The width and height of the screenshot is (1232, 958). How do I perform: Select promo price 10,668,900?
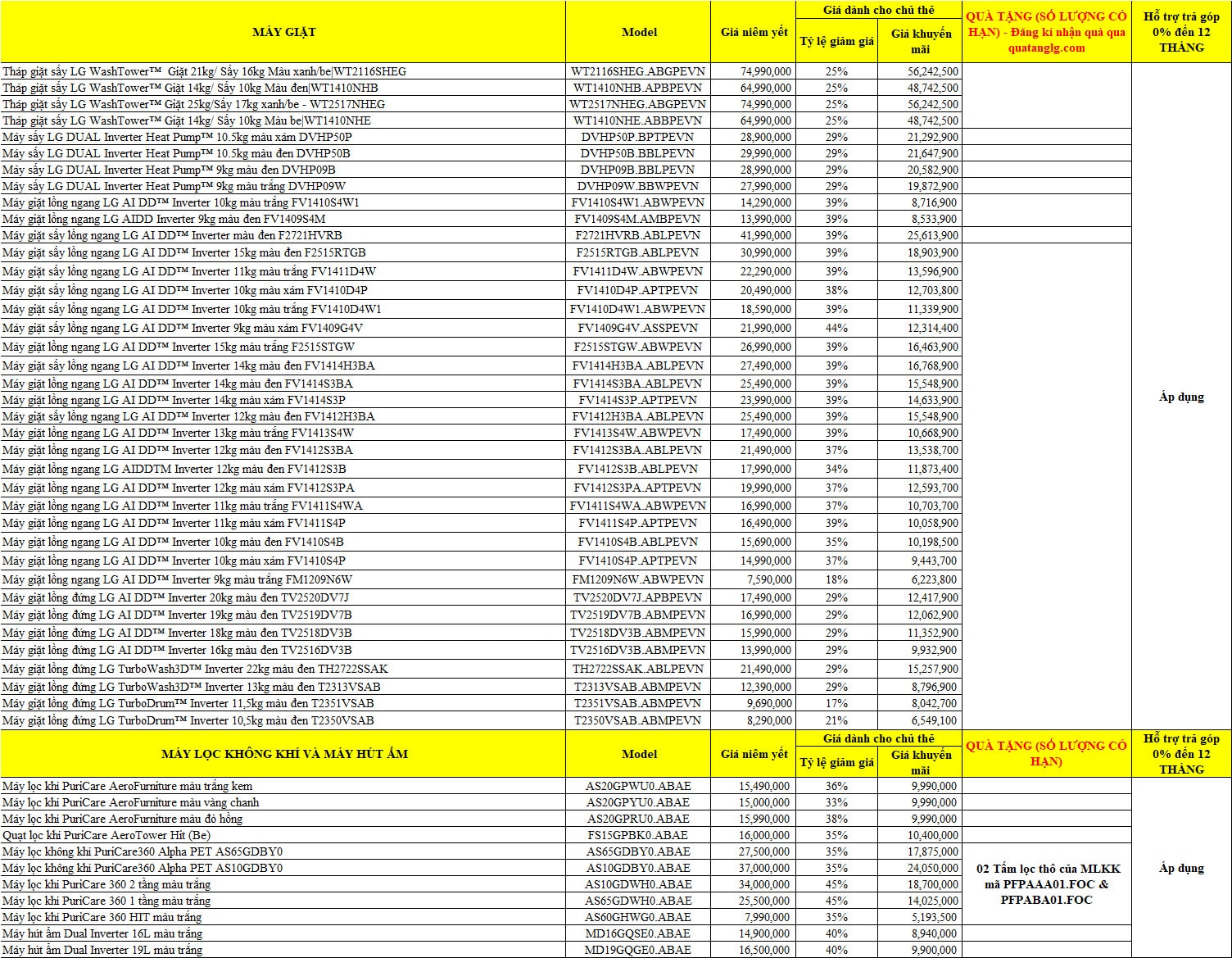pyautogui.click(x=919, y=433)
